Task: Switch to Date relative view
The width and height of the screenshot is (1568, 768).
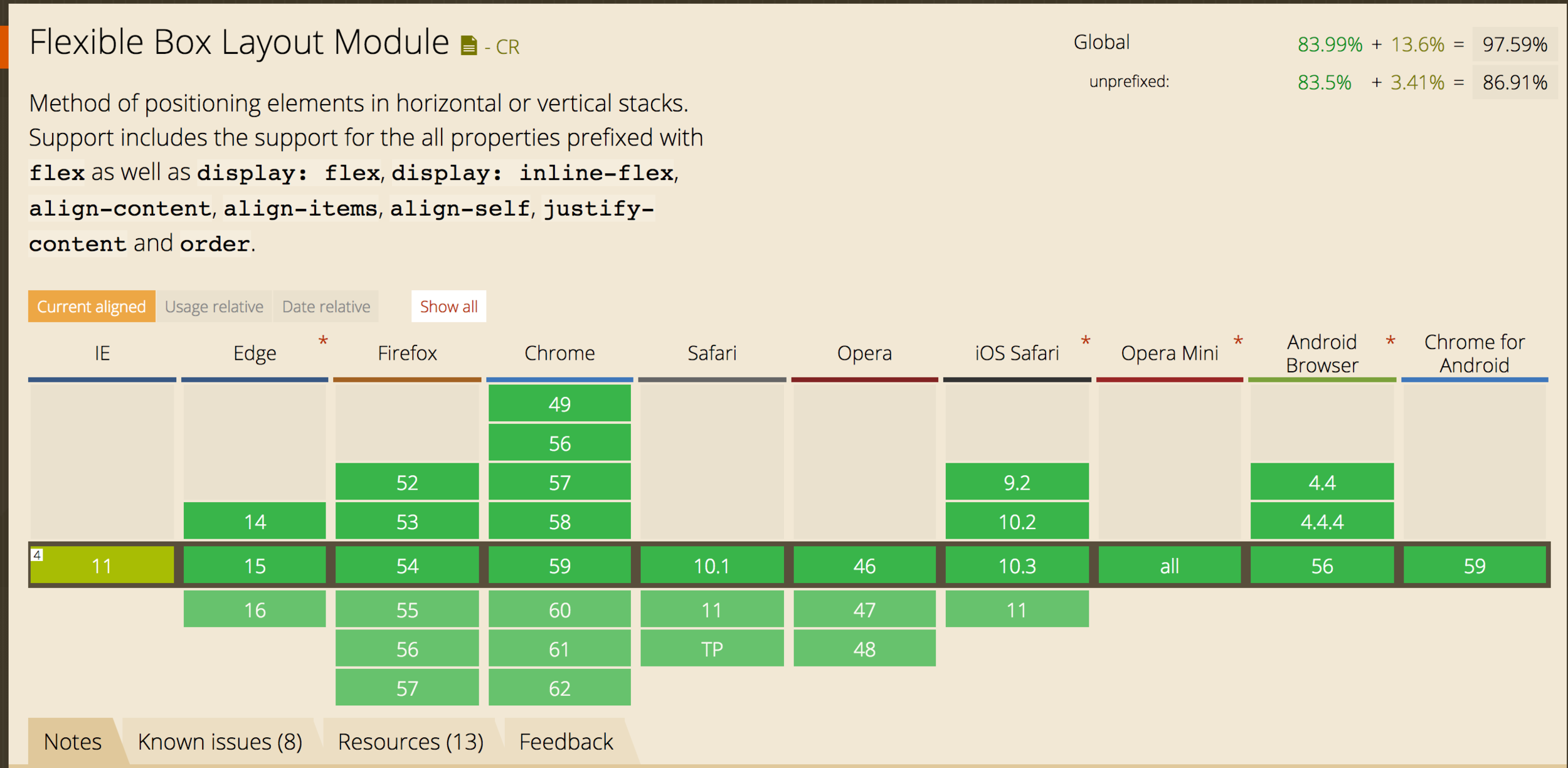Action: (326, 307)
